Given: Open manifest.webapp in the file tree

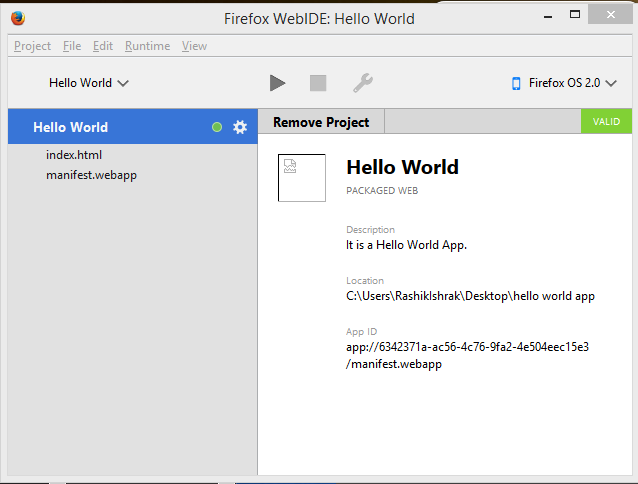Looking at the screenshot, I should pyautogui.click(x=91, y=175).
